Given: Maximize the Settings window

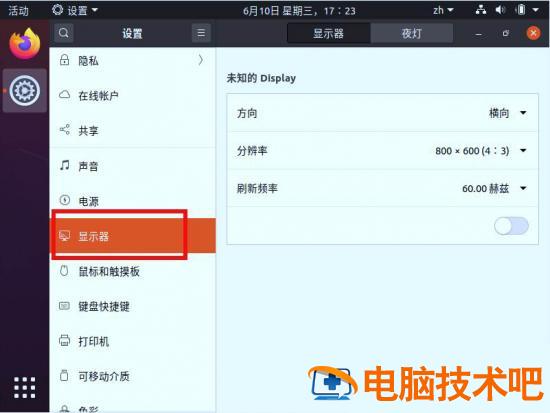Looking at the screenshot, I should 505,33.
